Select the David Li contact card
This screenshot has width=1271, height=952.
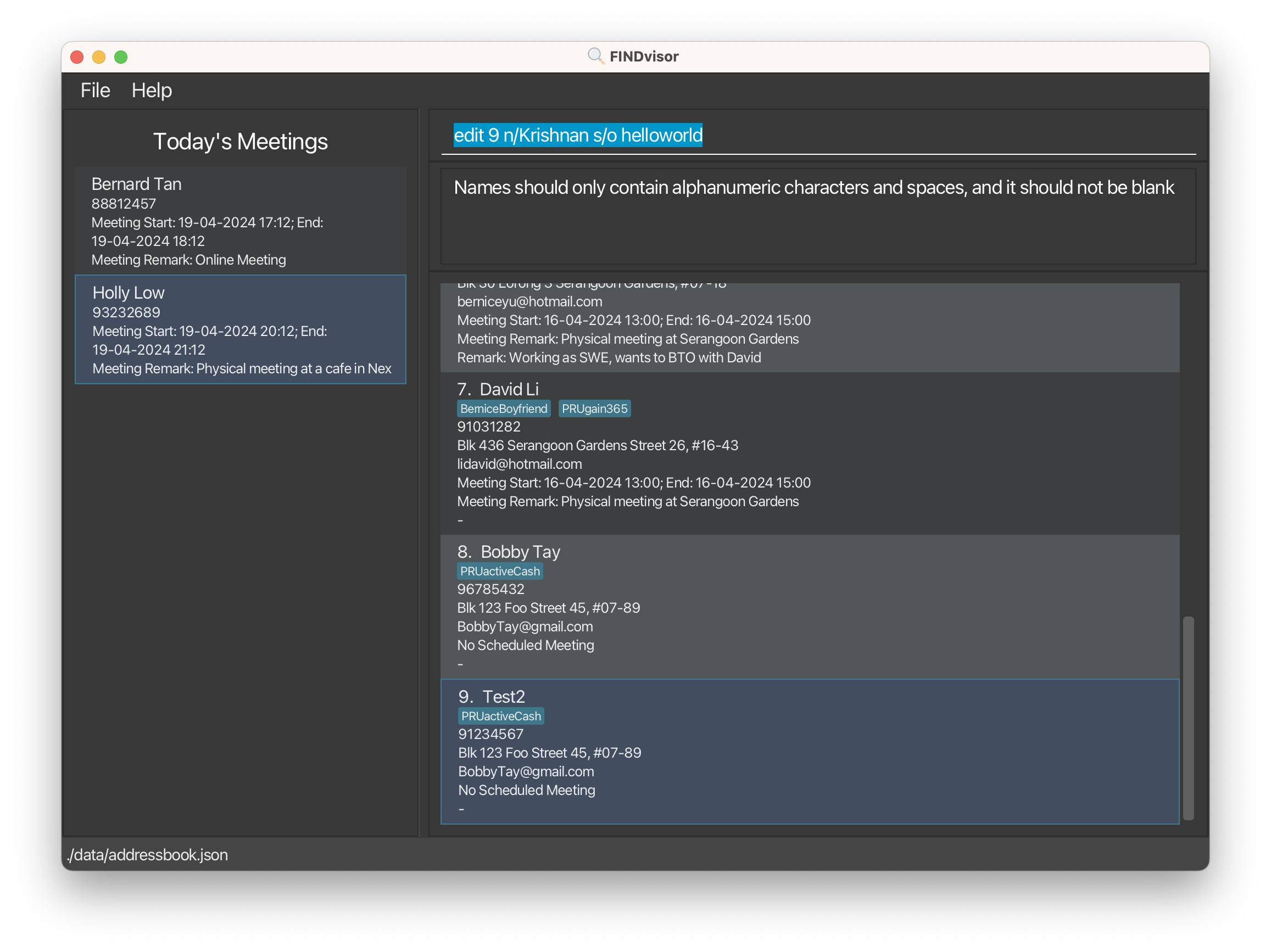pyautogui.click(x=809, y=453)
